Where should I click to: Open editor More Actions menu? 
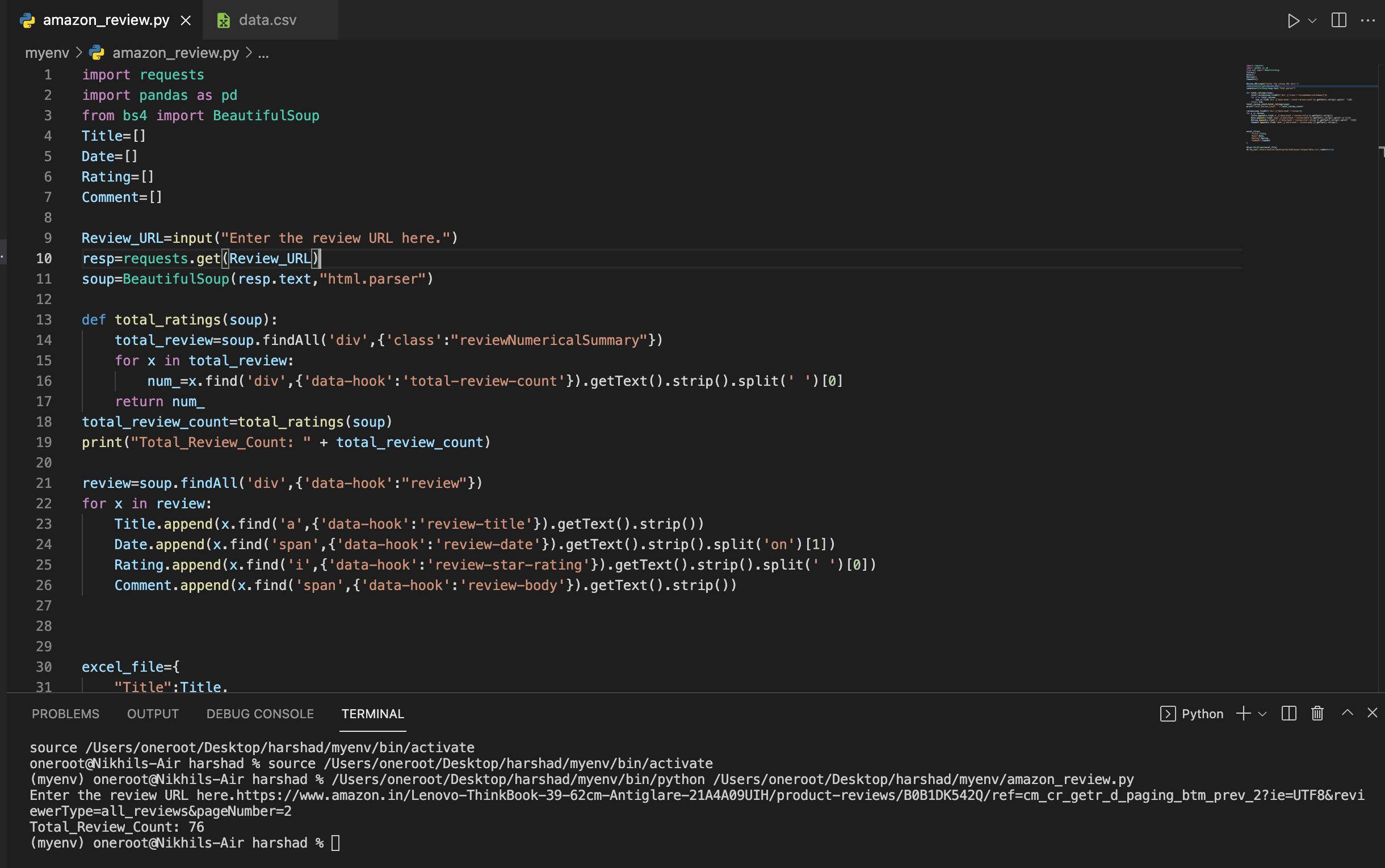(x=1368, y=20)
